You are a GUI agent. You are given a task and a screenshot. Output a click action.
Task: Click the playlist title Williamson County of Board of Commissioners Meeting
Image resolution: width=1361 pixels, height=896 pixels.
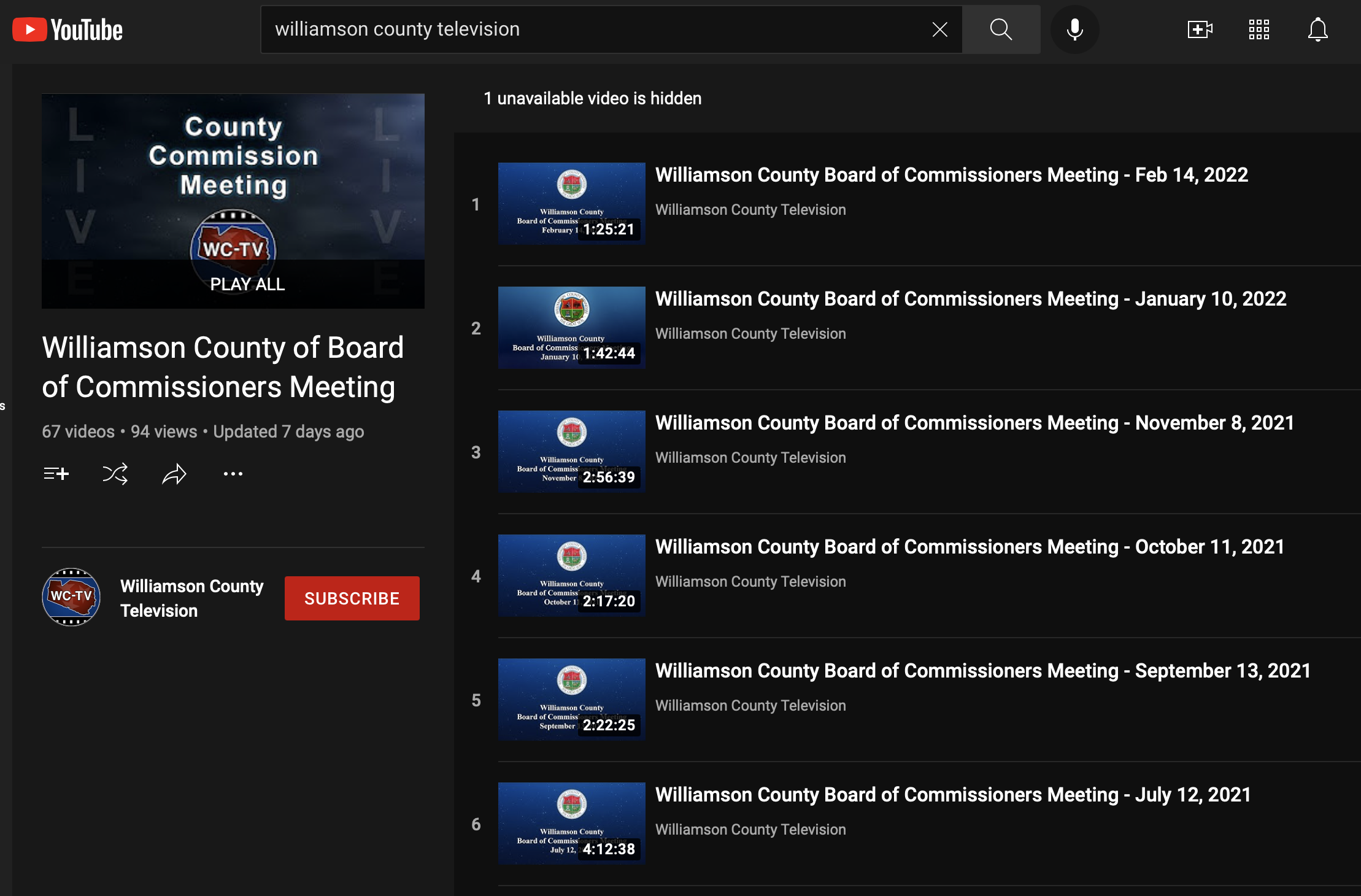point(223,367)
